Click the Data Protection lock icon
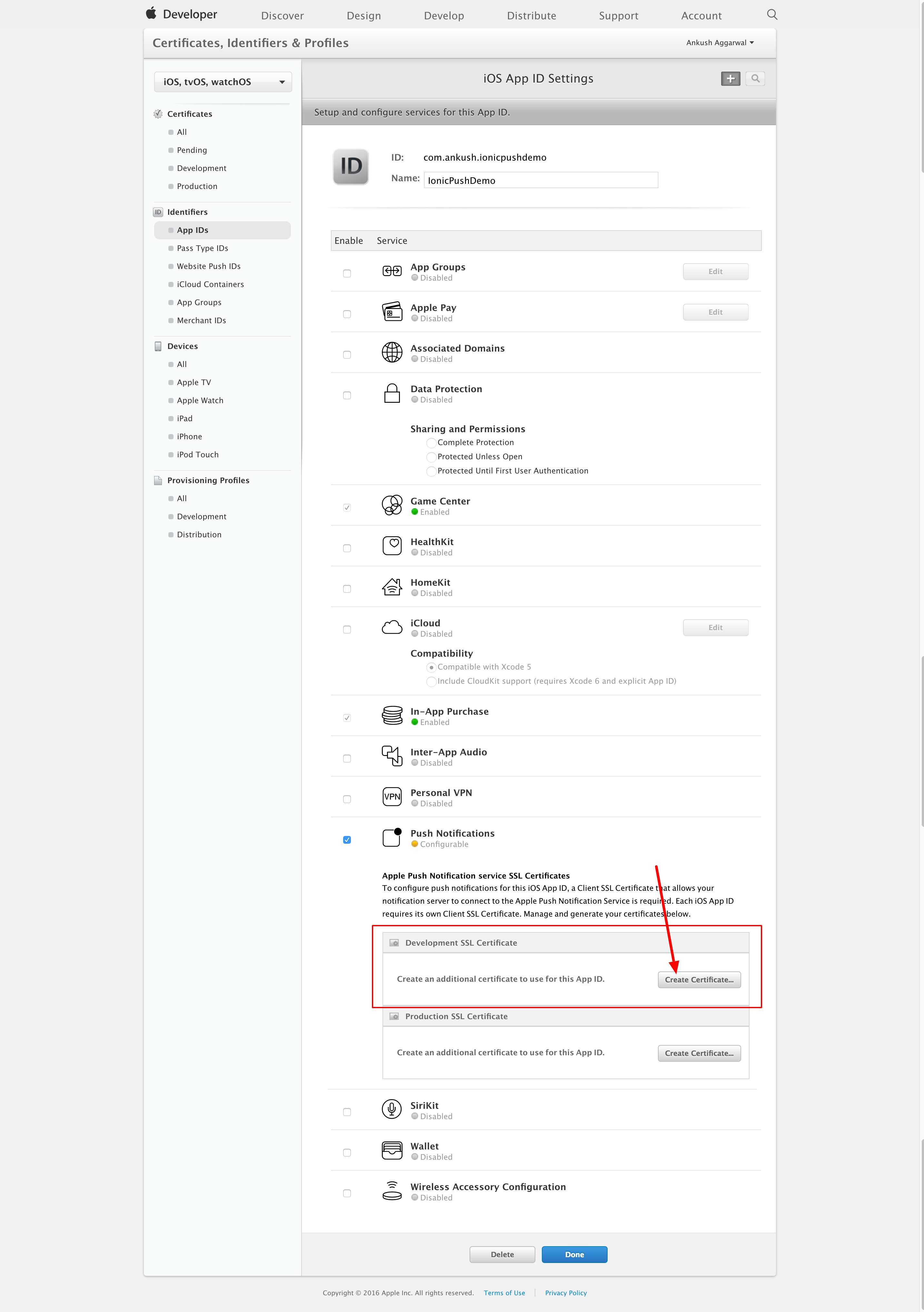This screenshot has width=924, height=1312. coord(392,393)
